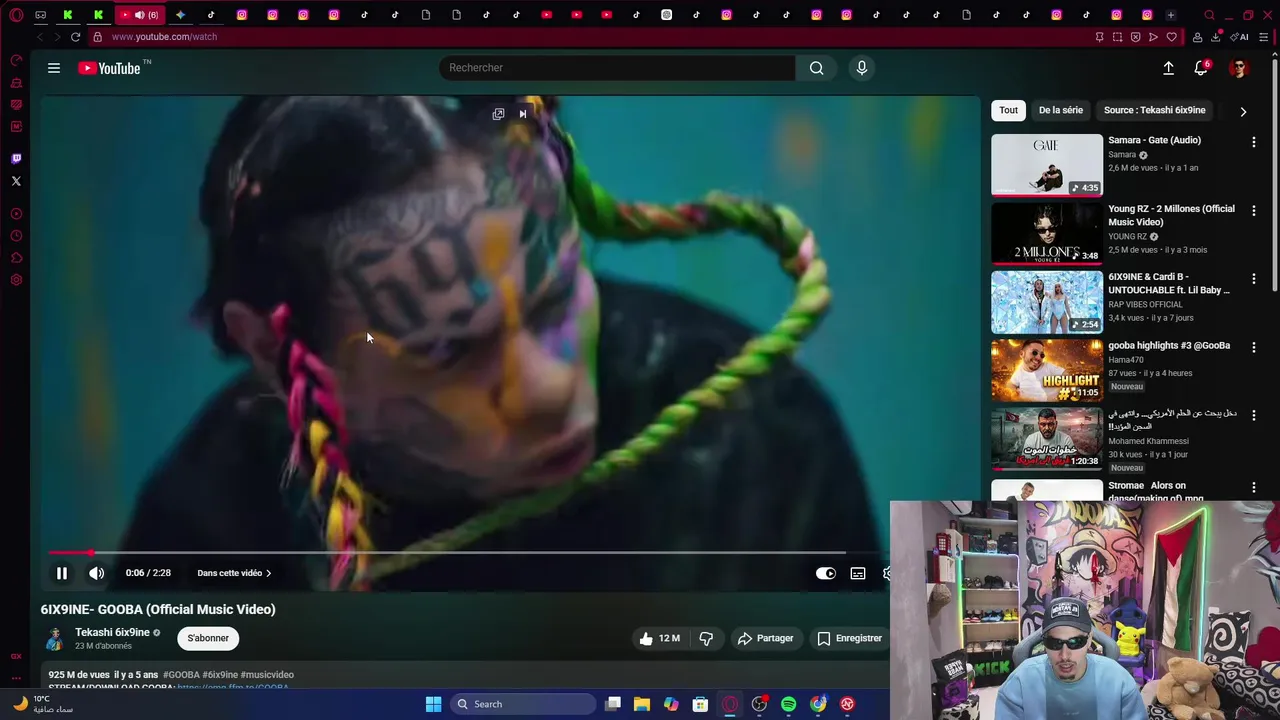Toggle subtitles with the captions button

coord(858,573)
